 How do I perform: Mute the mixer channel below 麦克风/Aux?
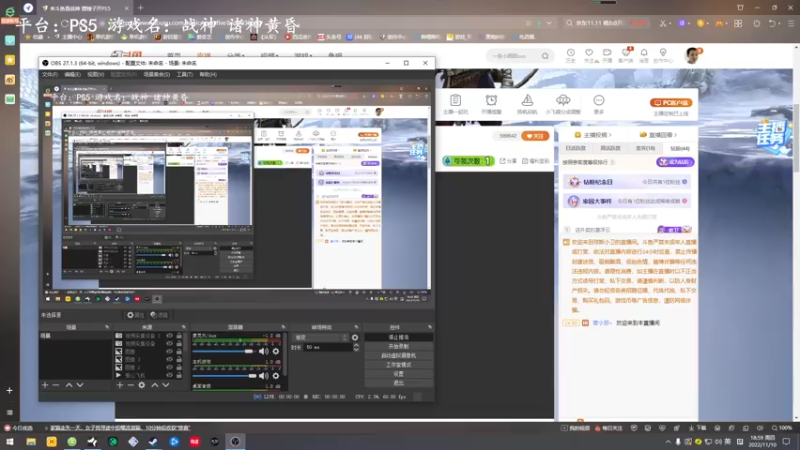pyautogui.click(x=263, y=376)
